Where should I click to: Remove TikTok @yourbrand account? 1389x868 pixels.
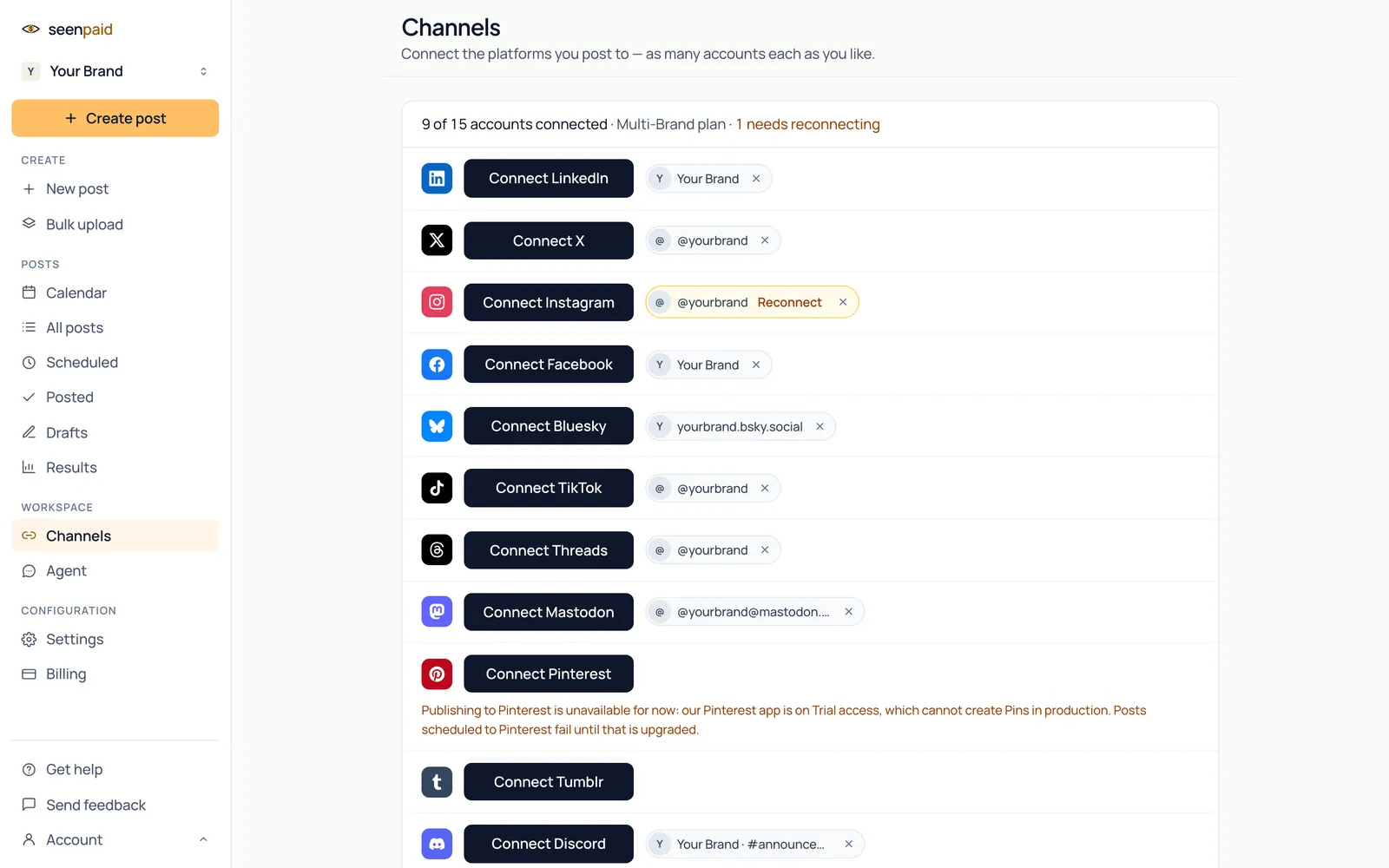(765, 489)
